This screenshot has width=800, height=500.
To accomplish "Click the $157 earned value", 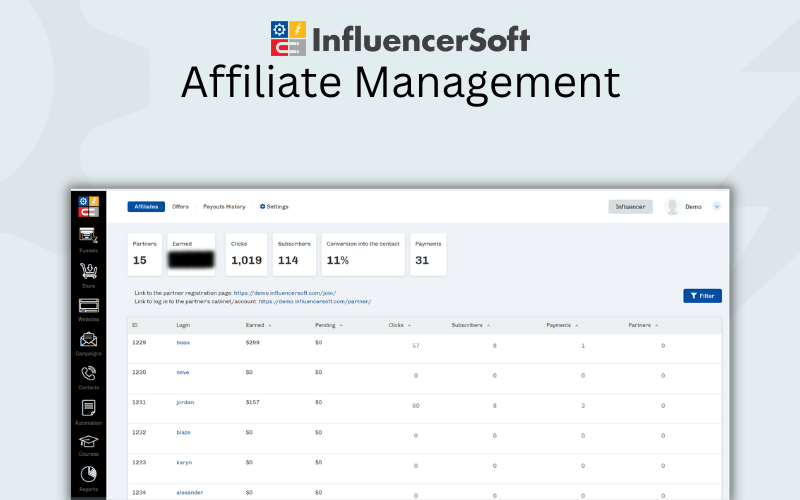I will pyautogui.click(x=253, y=403).
